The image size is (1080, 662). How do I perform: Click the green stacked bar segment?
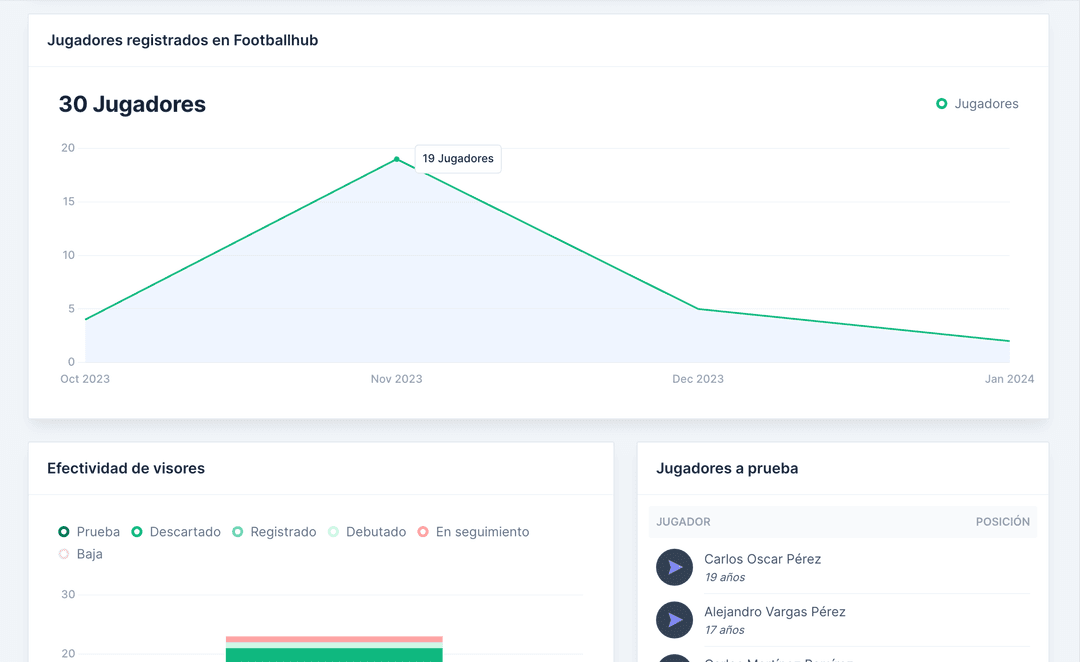point(334,654)
